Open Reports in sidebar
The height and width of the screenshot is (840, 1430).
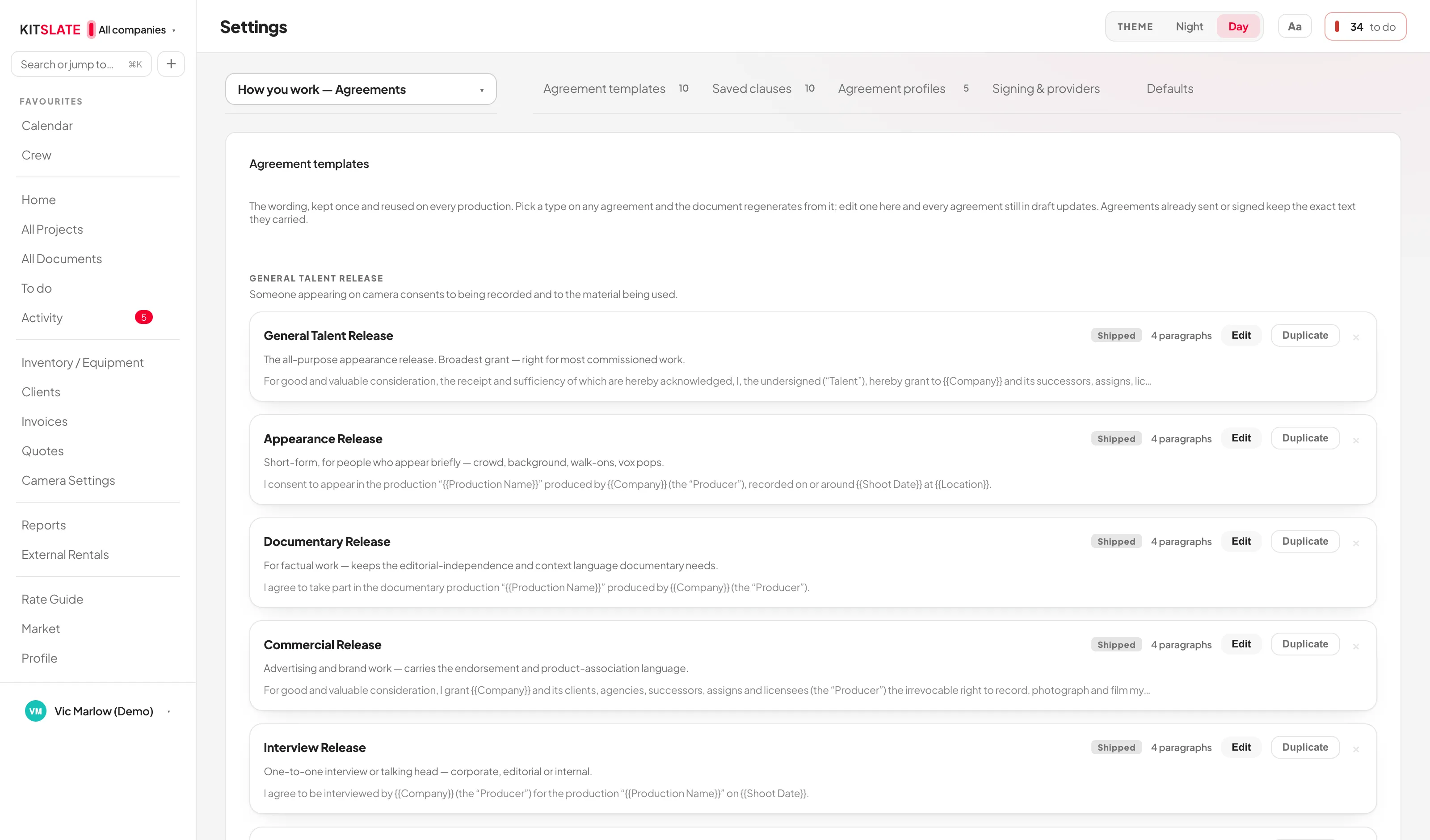point(44,525)
